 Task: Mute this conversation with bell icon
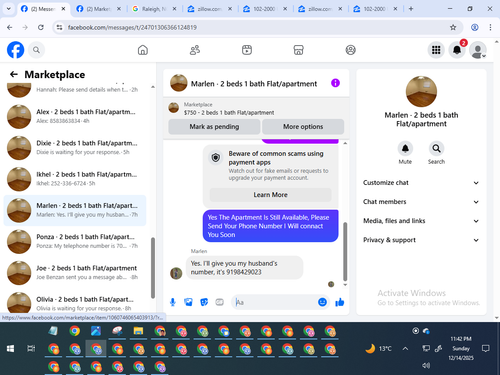[405, 148]
